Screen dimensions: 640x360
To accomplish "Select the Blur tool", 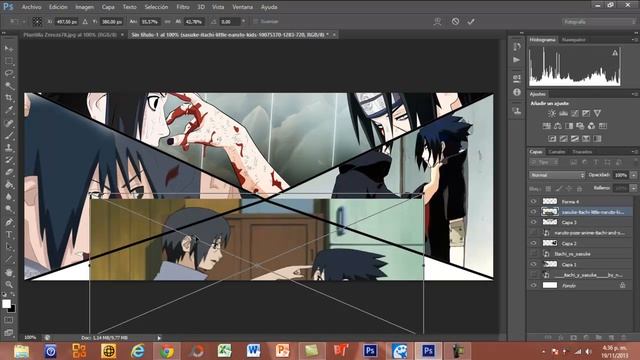I will click(x=9, y=197).
